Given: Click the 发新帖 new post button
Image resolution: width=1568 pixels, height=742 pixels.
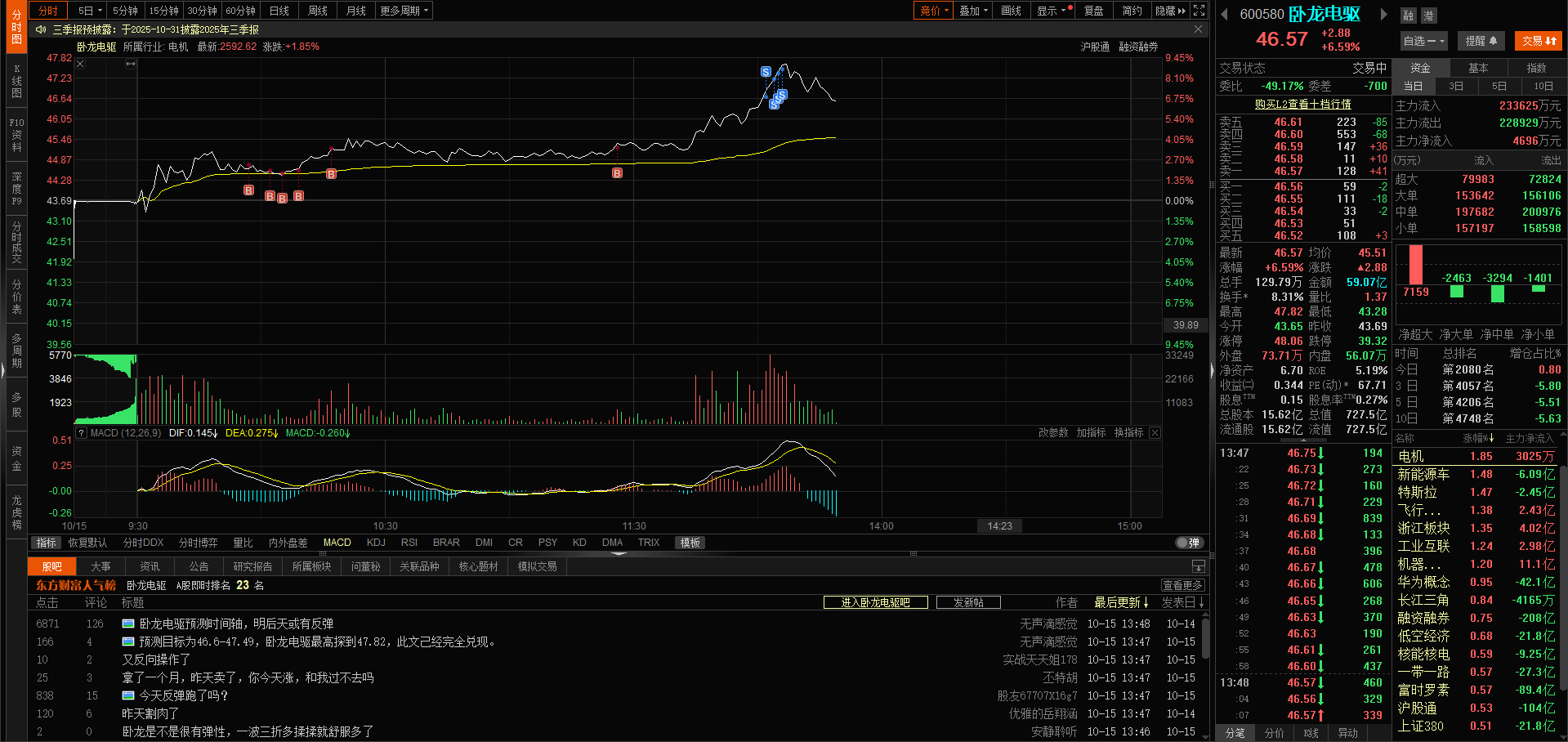Looking at the screenshot, I should coord(968,602).
